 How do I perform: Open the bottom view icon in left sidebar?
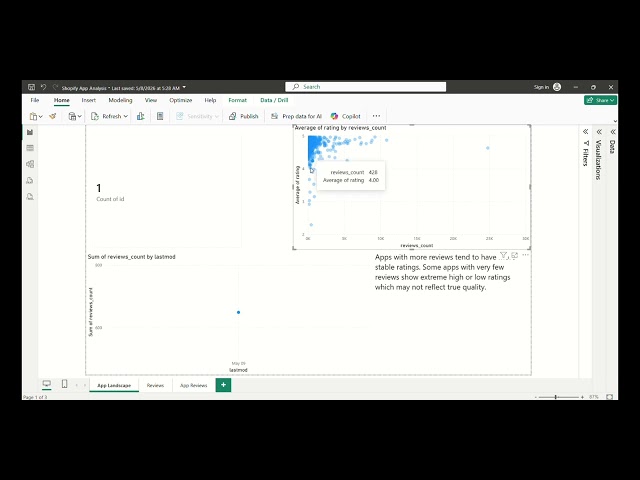pyautogui.click(x=30, y=197)
